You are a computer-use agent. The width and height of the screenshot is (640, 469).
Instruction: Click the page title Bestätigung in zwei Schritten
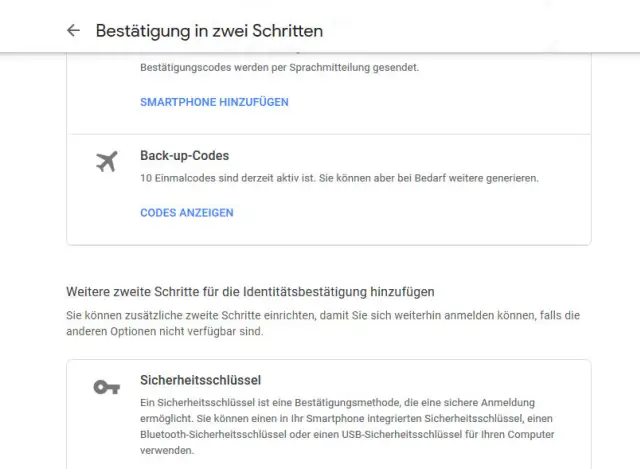pos(209,31)
